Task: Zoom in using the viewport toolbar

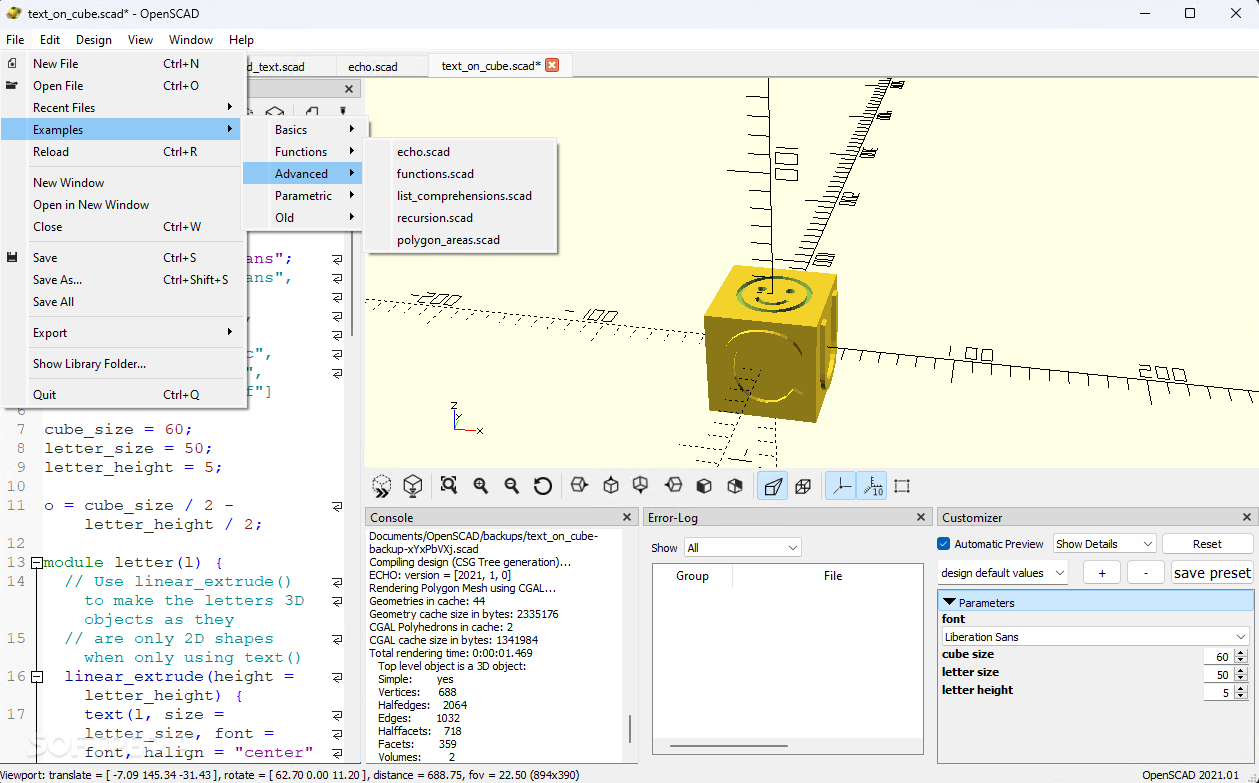Action: [x=481, y=486]
